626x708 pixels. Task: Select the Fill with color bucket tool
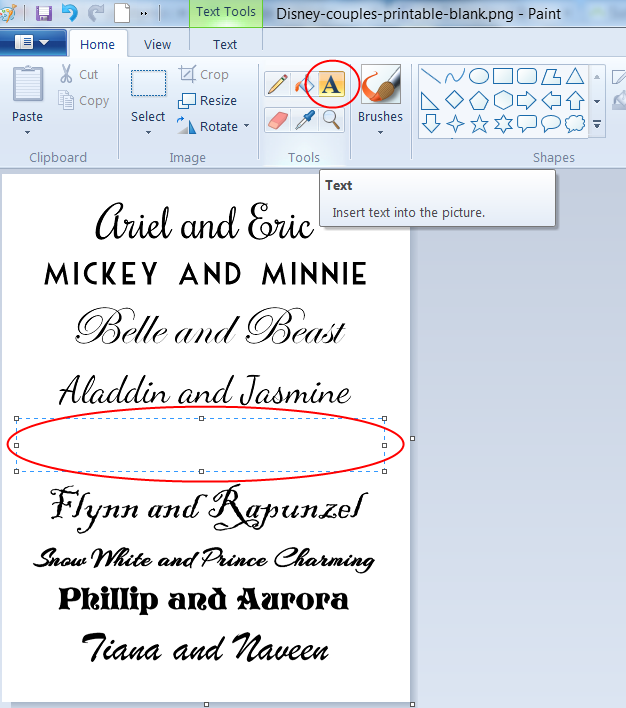pos(304,84)
